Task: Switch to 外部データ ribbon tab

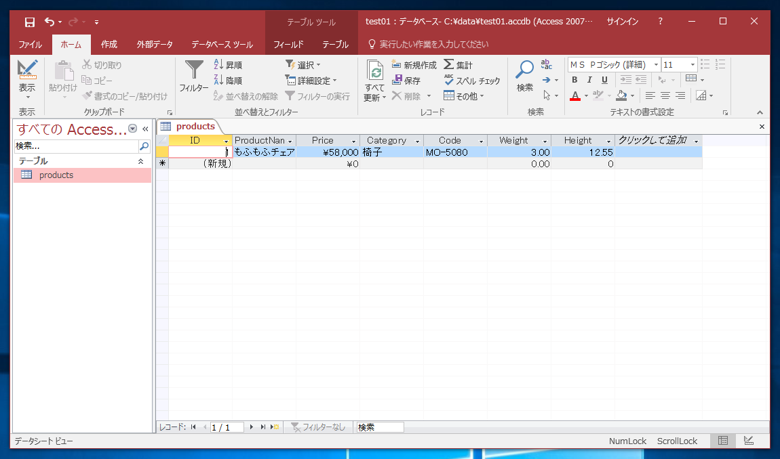Action: [155, 44]
